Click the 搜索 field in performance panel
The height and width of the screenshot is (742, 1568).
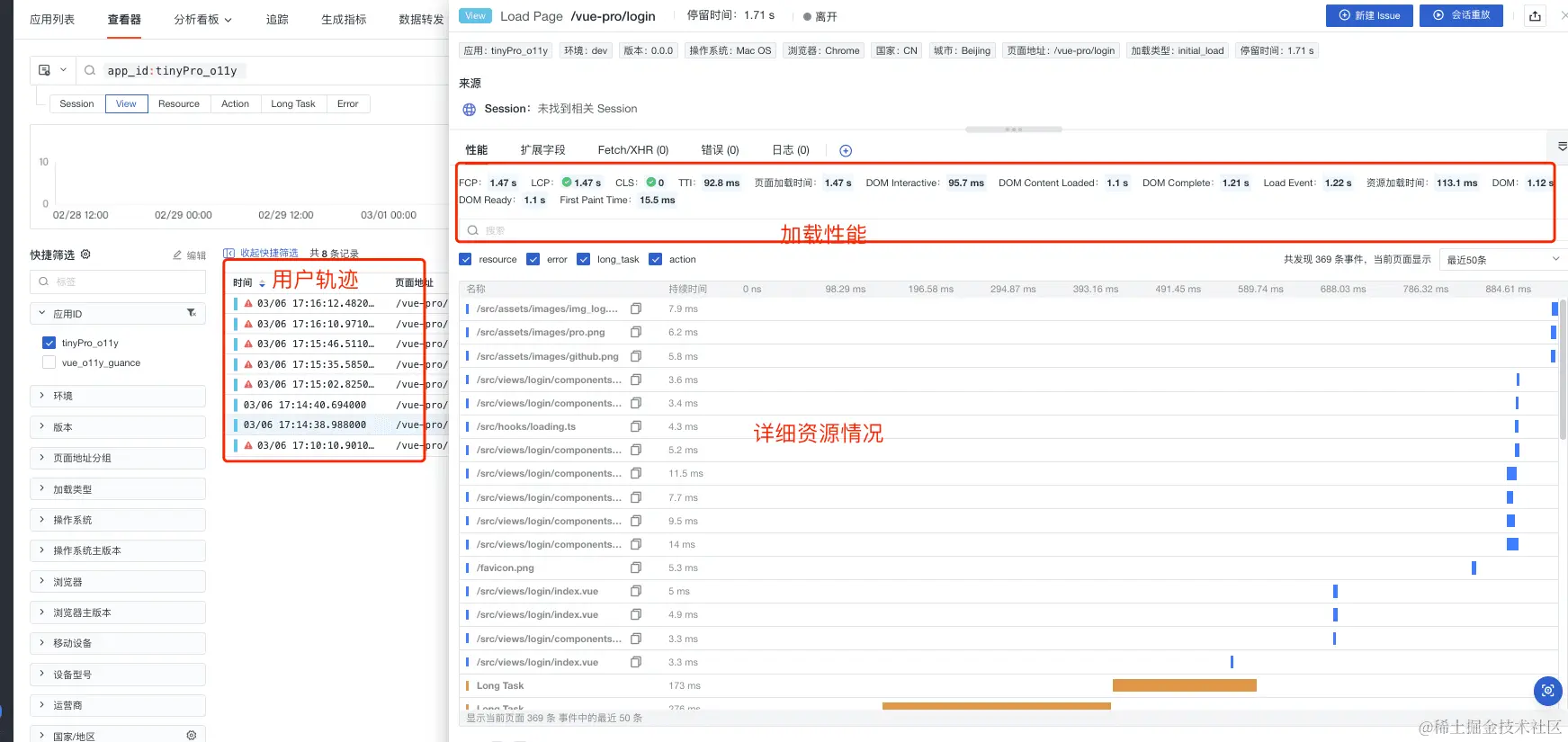click(x=1005, y=230)
